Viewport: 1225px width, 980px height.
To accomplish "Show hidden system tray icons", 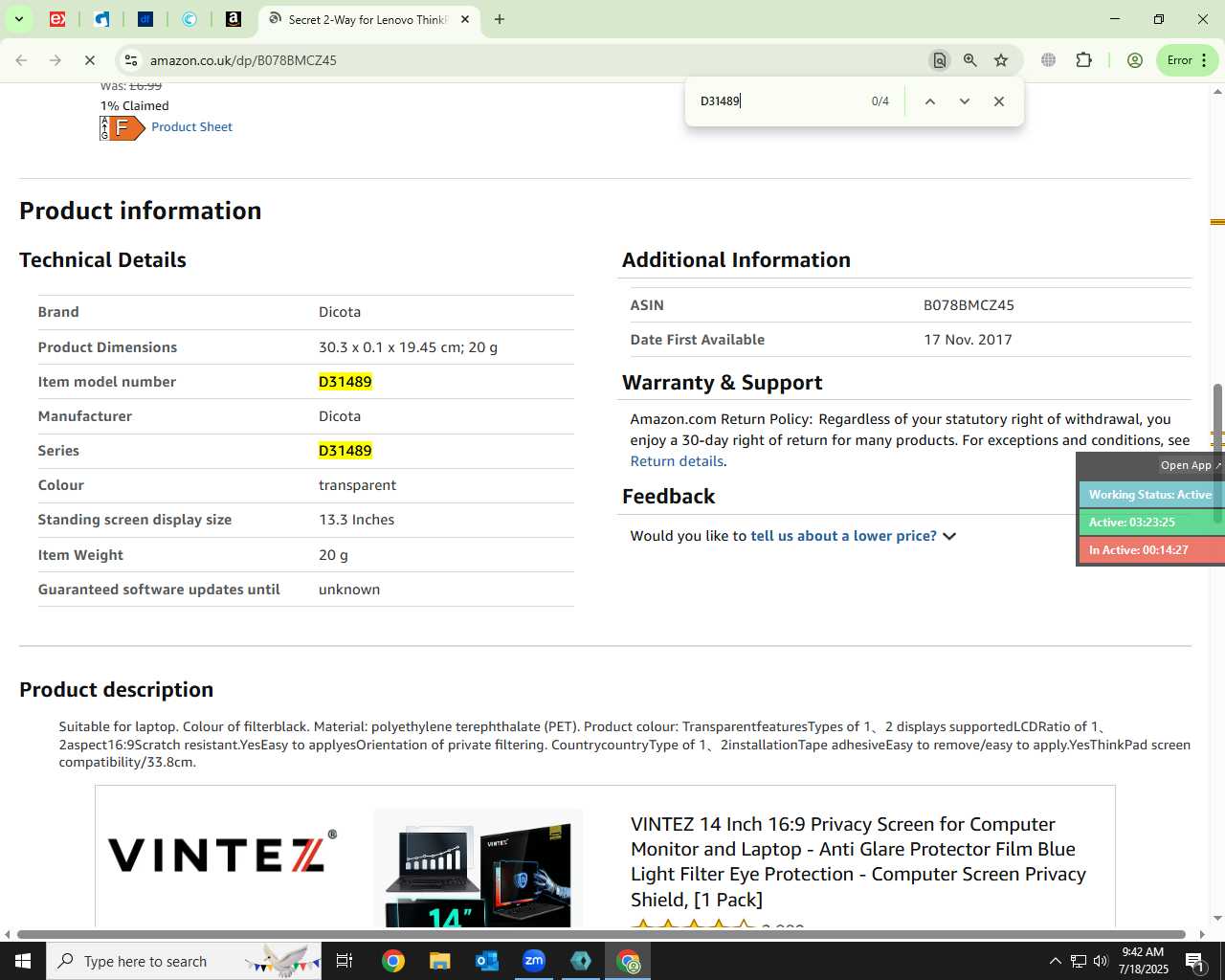I will (1055, 961).
